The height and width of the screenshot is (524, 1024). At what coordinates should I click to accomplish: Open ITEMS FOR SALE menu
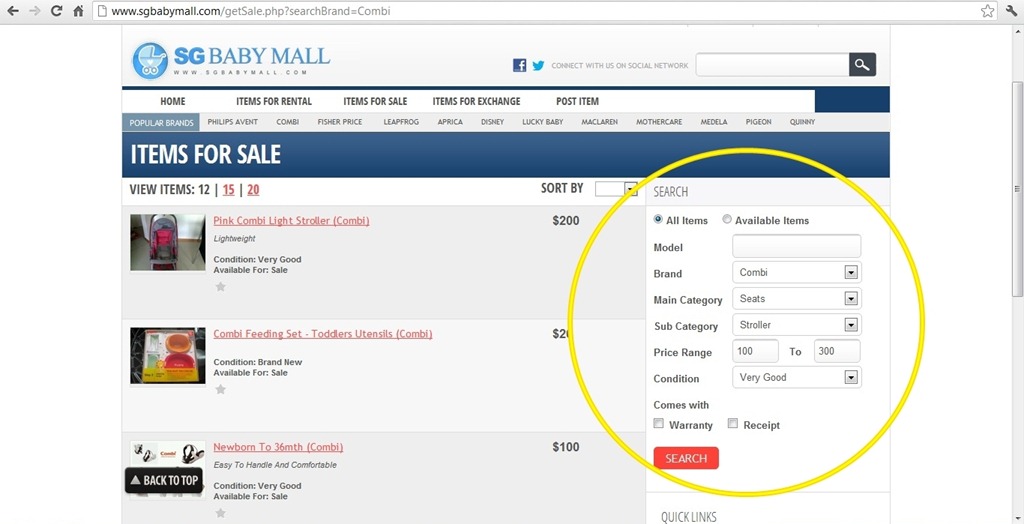(x=376, y=101)
